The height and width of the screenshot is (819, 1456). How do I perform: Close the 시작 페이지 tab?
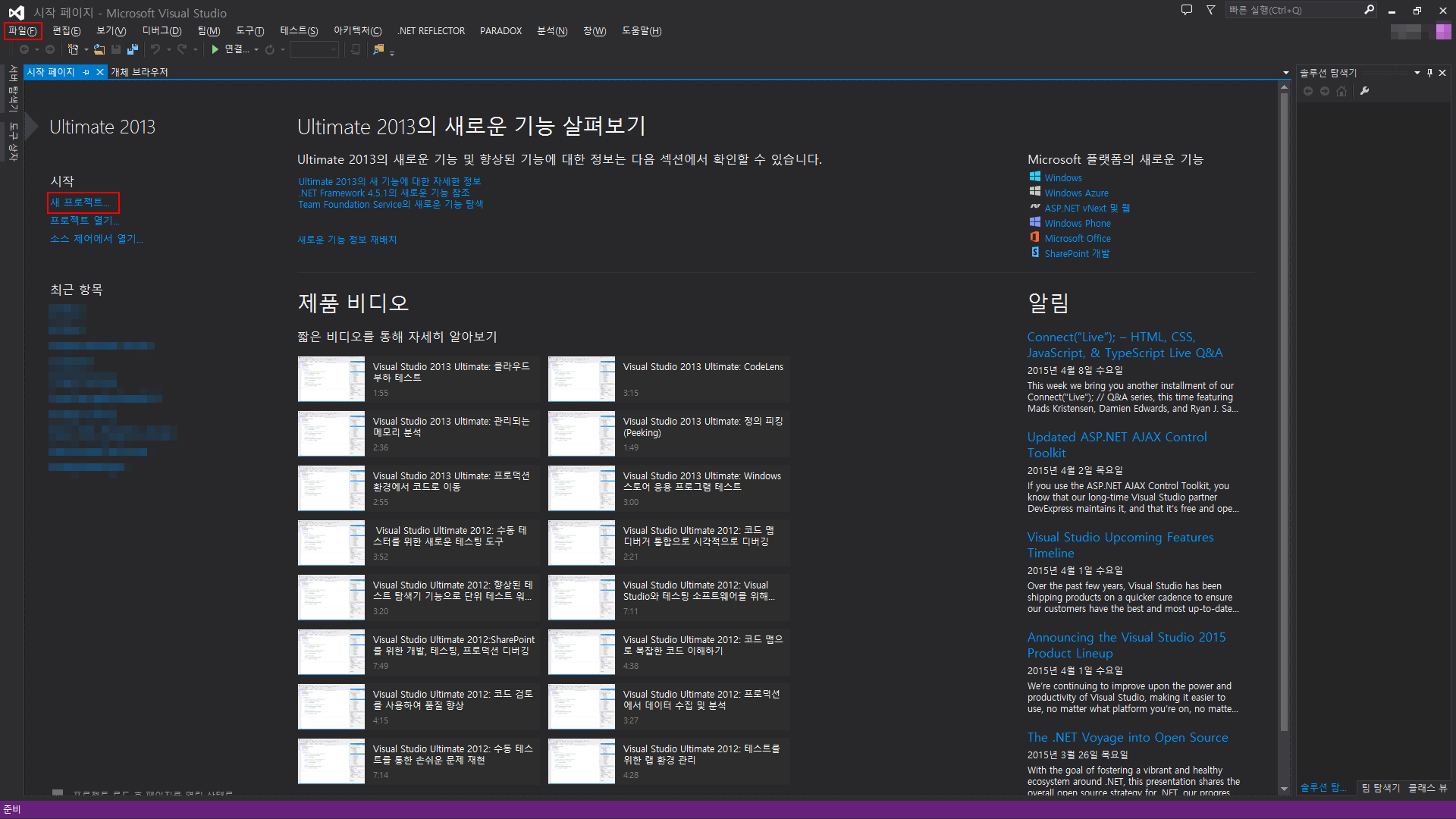(99, 72)
